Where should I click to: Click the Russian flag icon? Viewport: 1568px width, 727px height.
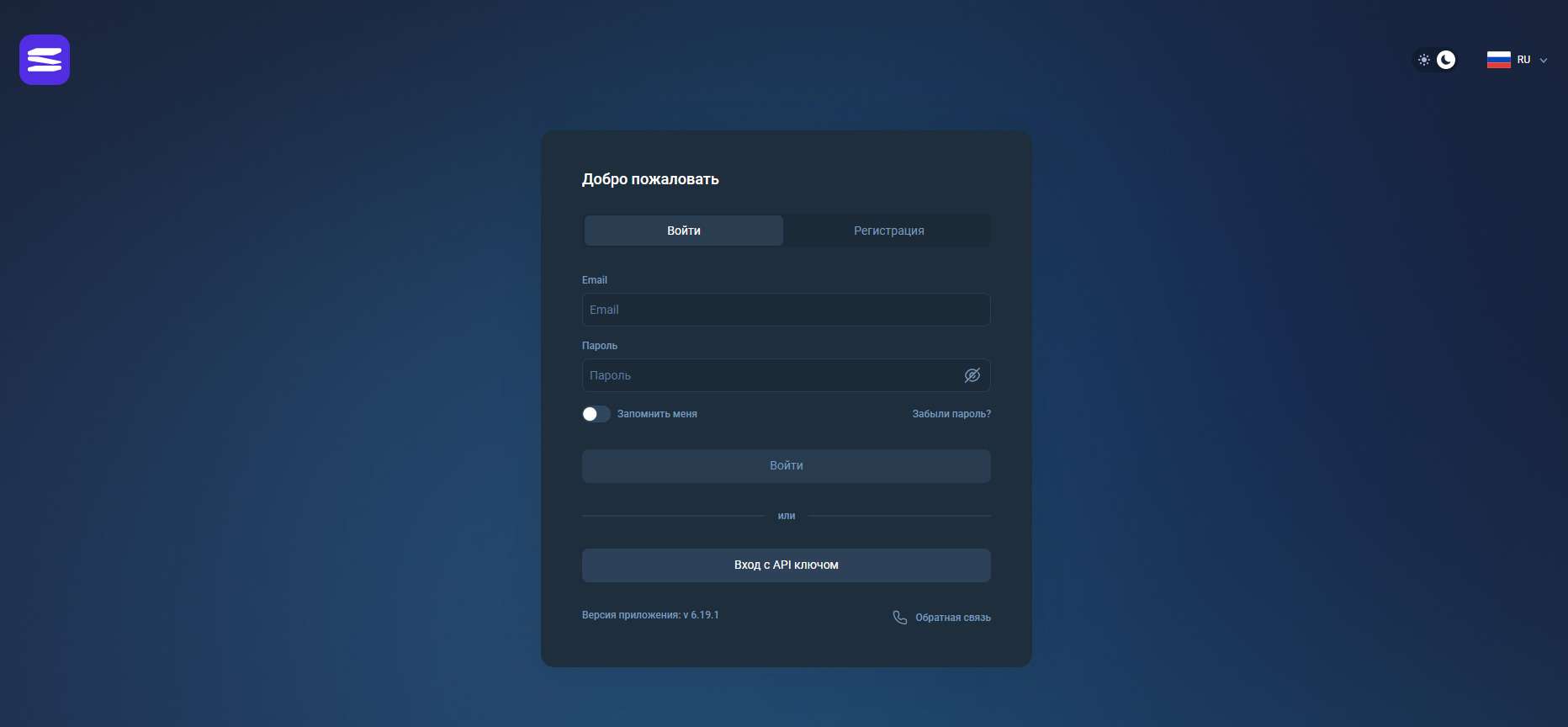tap(1499, 60)
